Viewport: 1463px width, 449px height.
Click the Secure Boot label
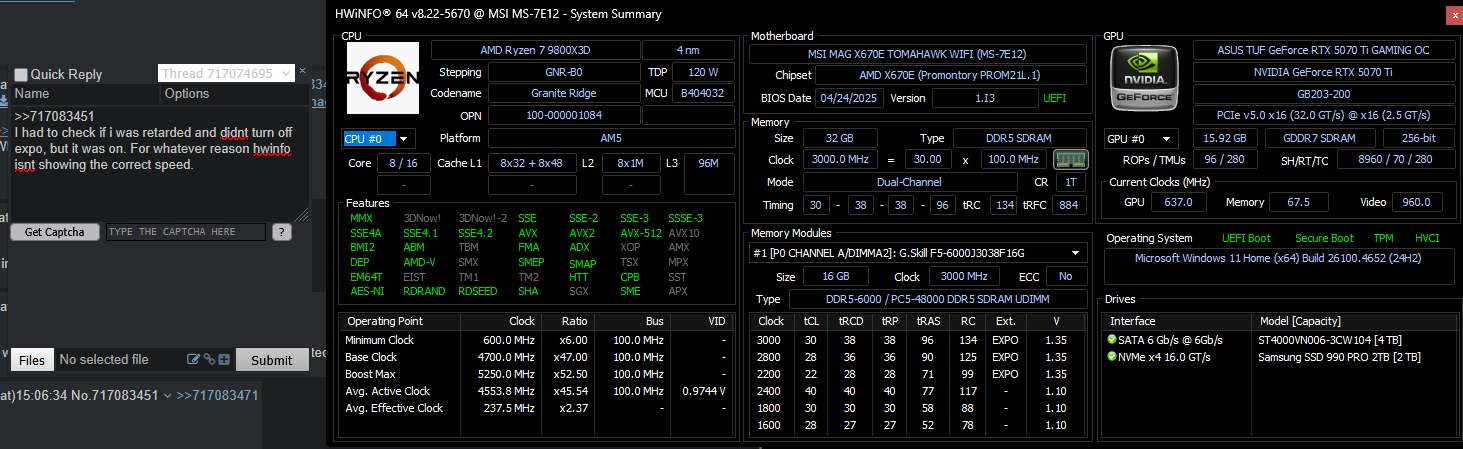point(1326,238)
